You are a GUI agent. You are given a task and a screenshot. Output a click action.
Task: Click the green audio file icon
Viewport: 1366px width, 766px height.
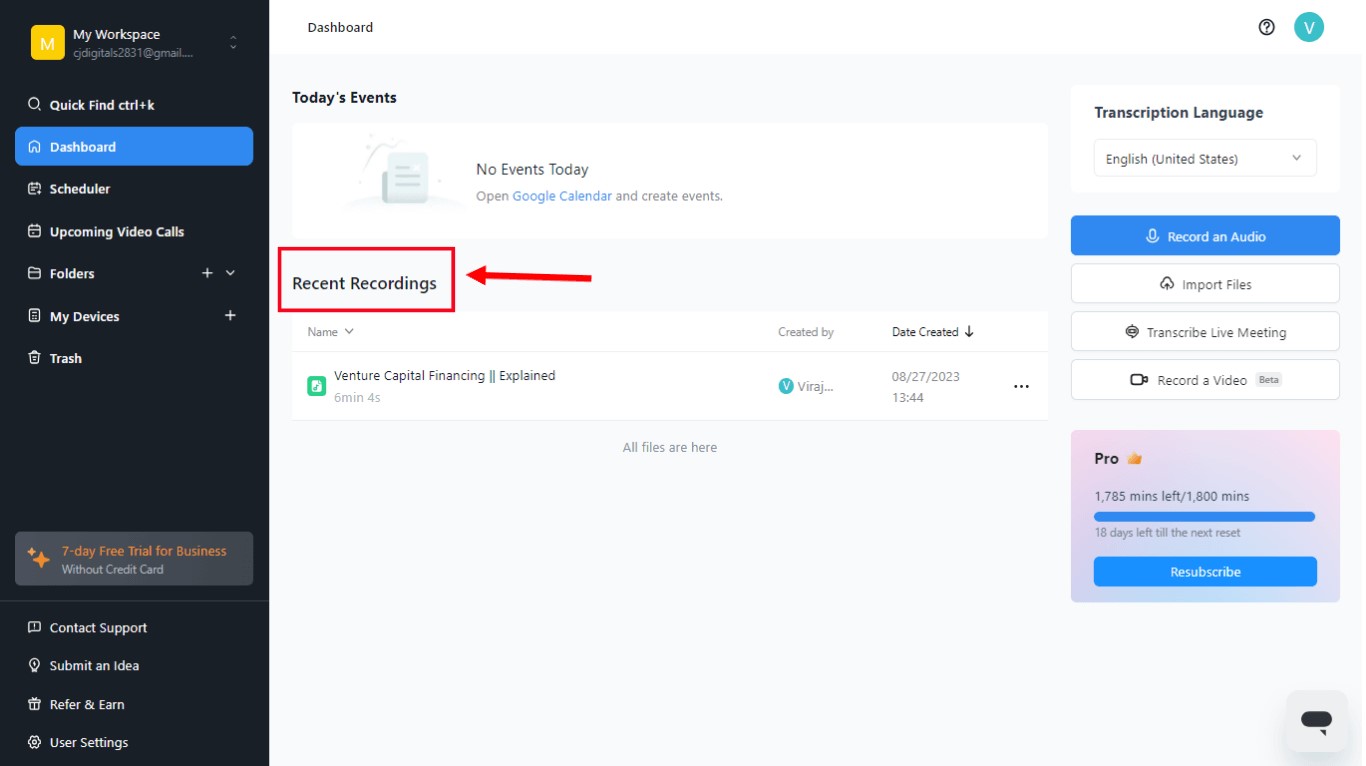[x=316, y=386]
